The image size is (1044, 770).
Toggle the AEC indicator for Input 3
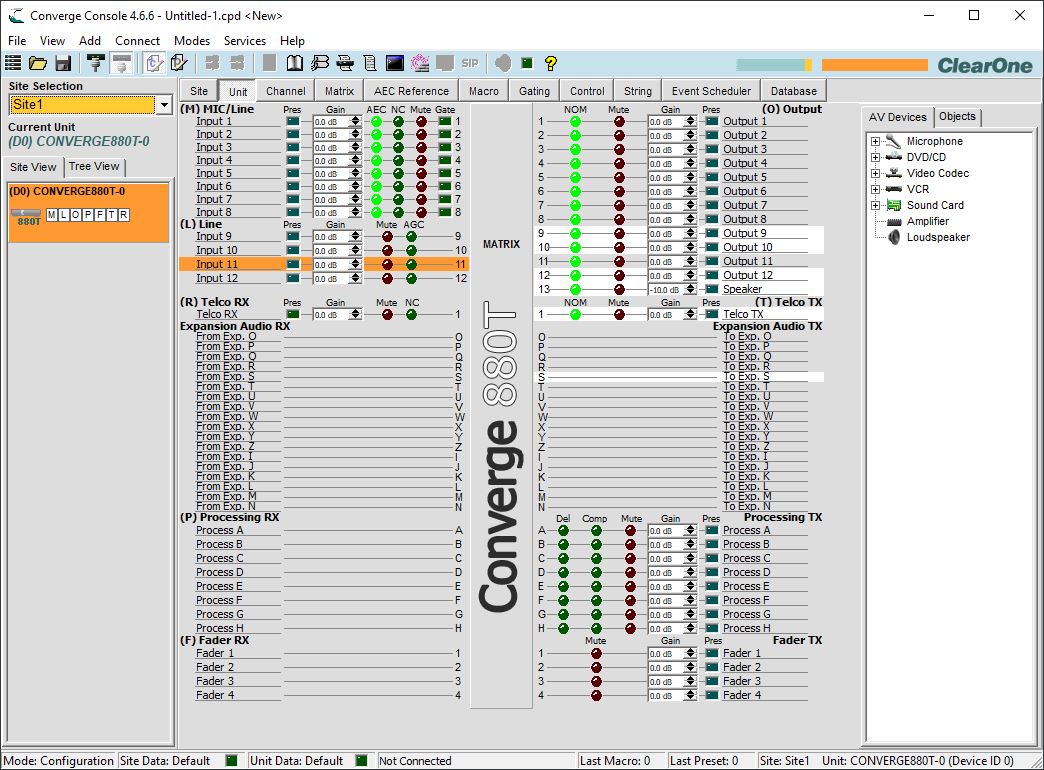pyautogui.click(x=376, y=147)
